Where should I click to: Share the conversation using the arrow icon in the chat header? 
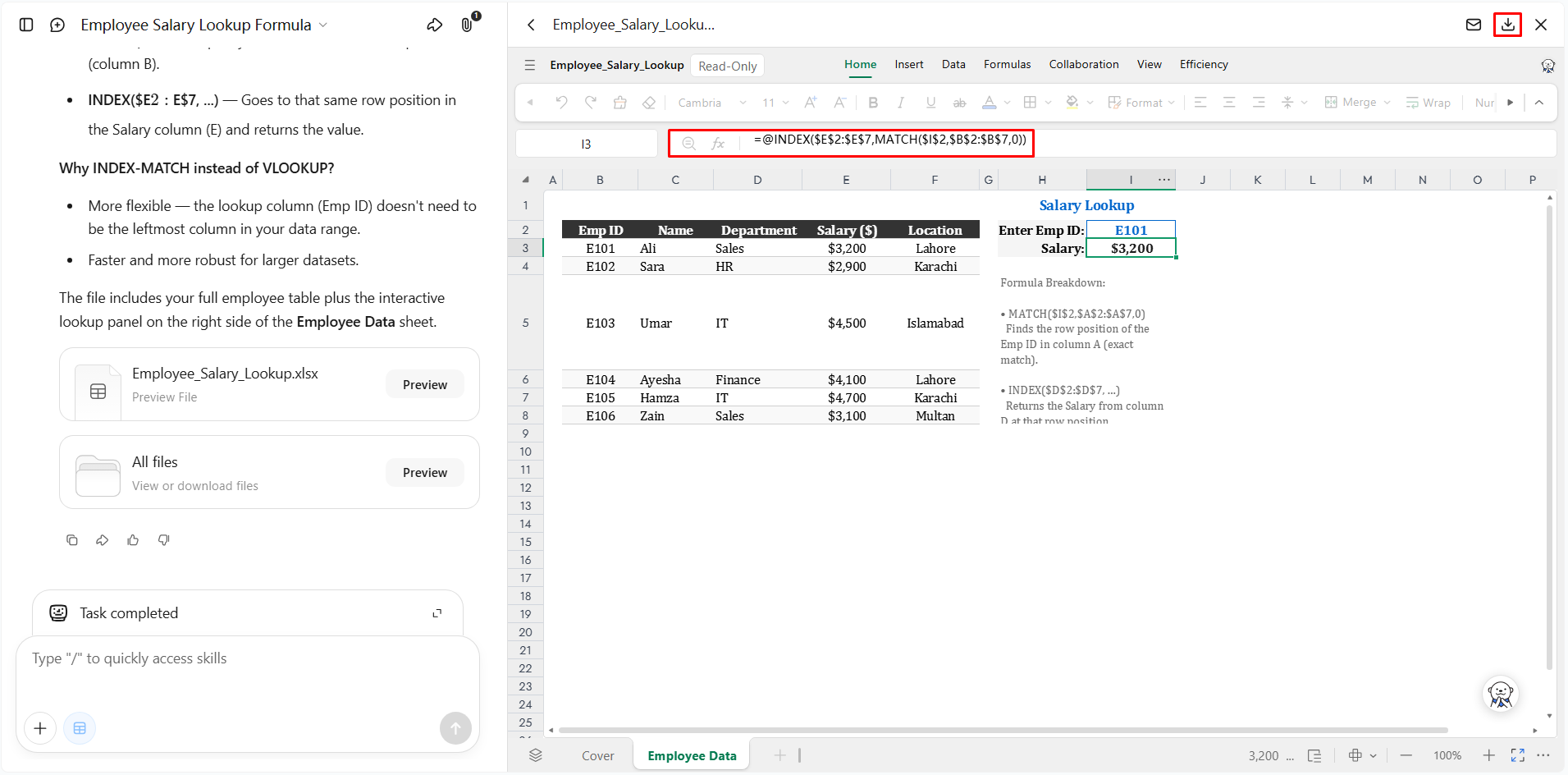(435, 25)
